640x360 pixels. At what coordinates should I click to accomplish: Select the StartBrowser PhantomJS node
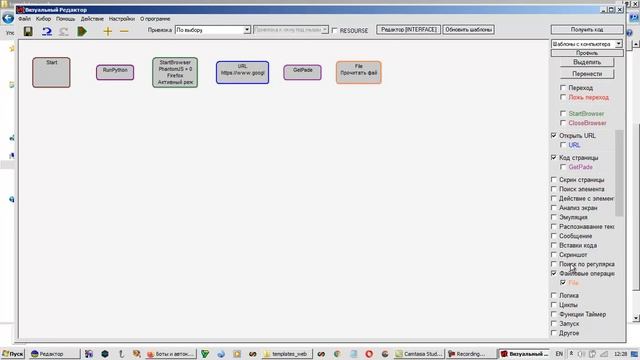coord(175,72)
